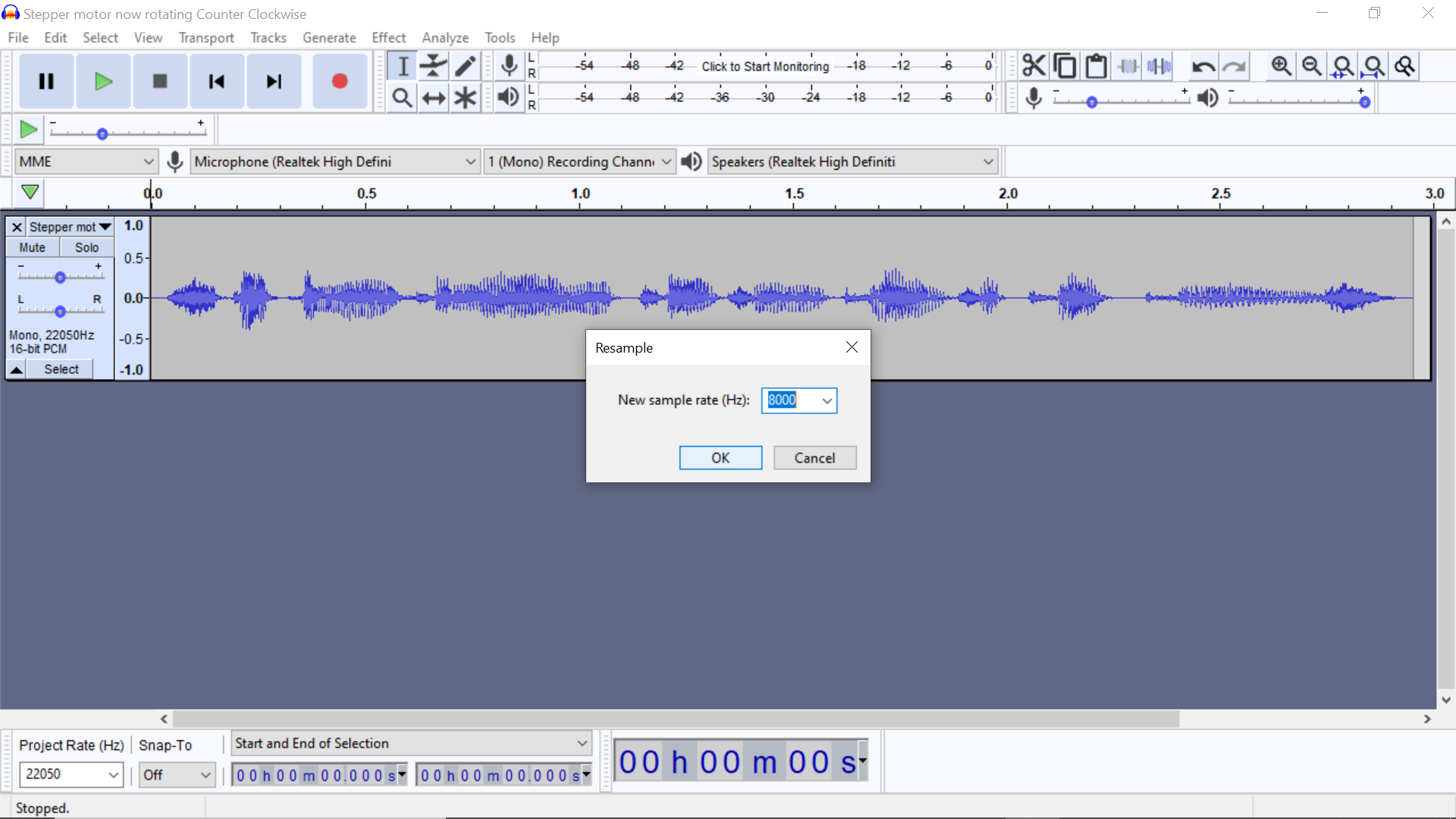The width and height of the screenshot is (1456, 819).
Task: Click the Undo arrow icon
Action: (x=1203, y=66)
